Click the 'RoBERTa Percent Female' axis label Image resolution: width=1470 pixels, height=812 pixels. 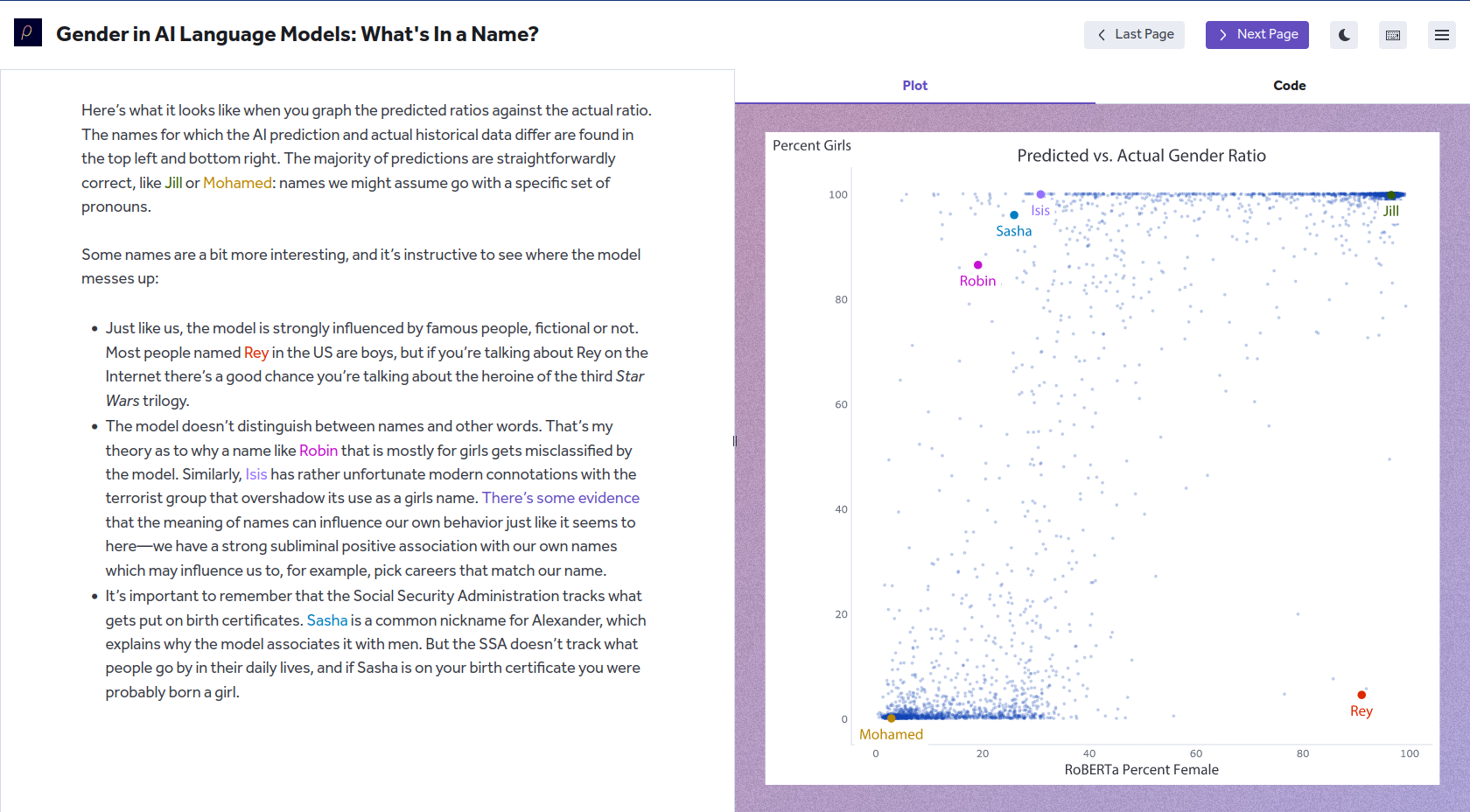tap(1141, 770)
